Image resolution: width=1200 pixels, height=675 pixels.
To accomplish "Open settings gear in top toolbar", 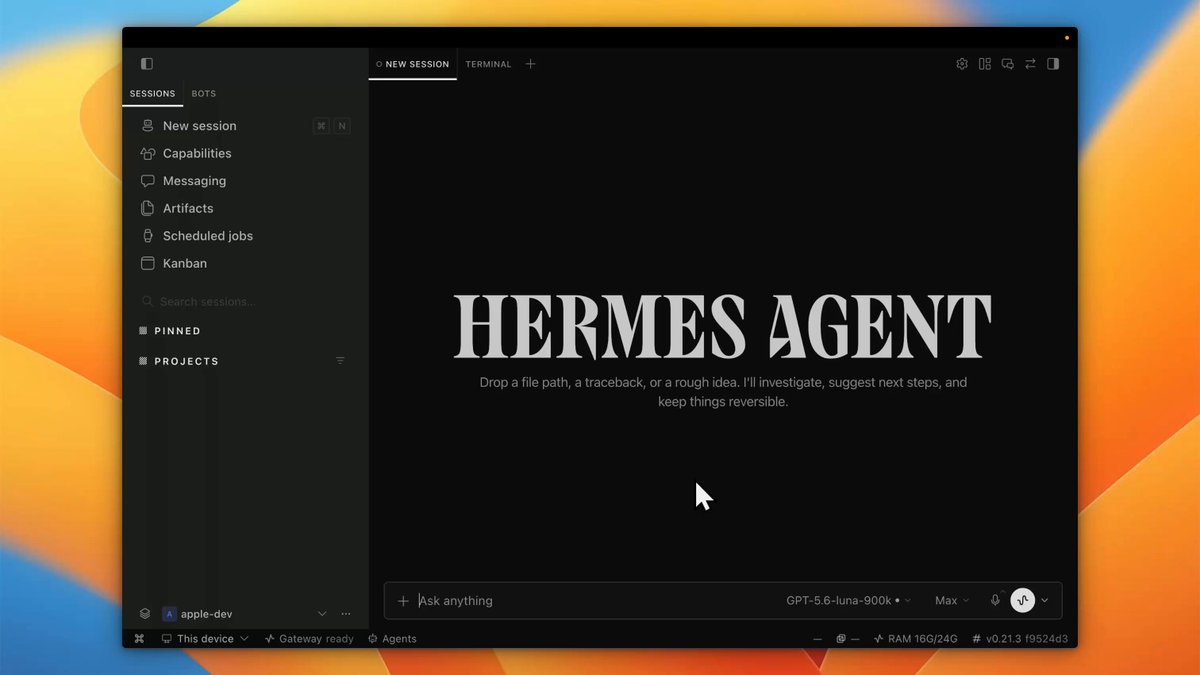I will pyautogui.click(x=962, y=64).
